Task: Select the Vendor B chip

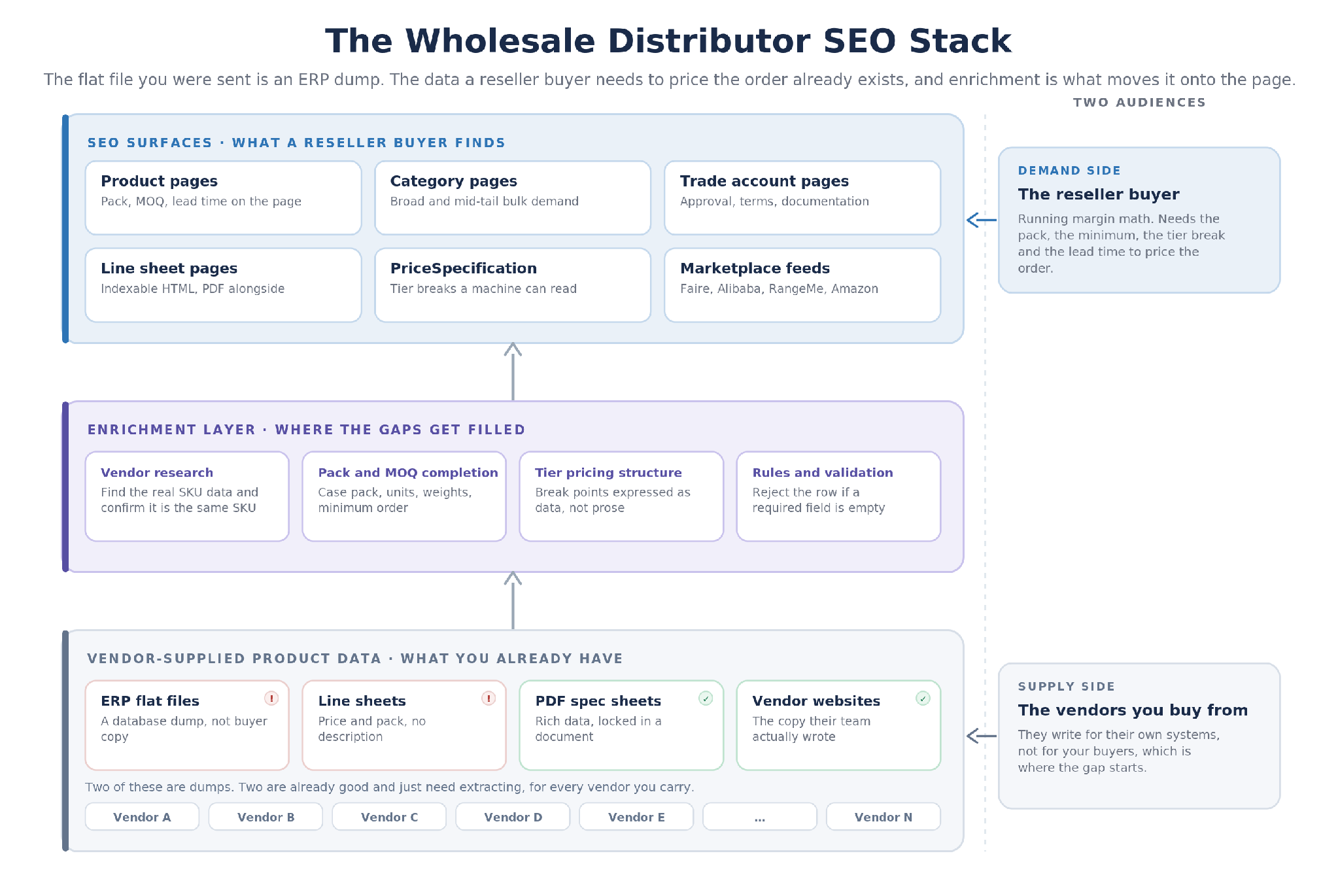Action: click(266, 817)
